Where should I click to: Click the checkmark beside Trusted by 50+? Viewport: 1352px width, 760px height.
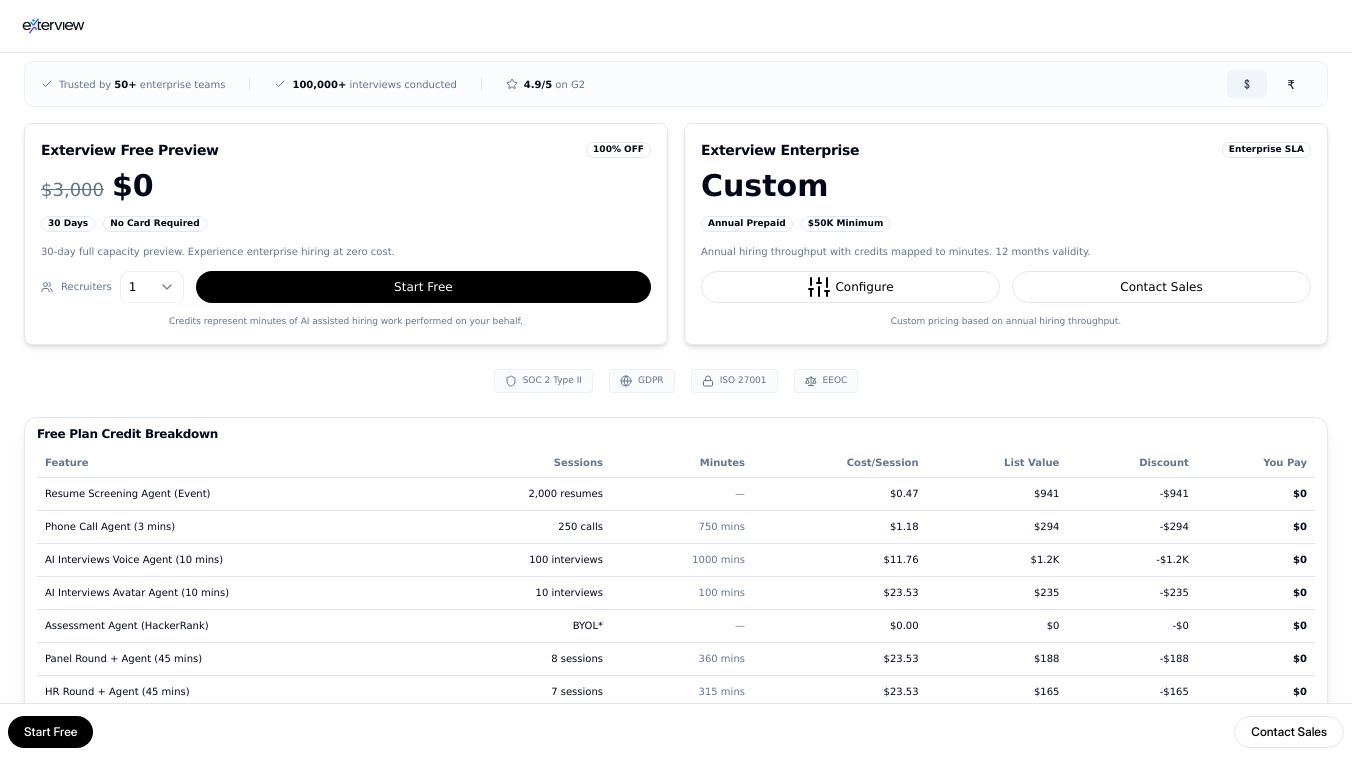(x=47, y=84)
